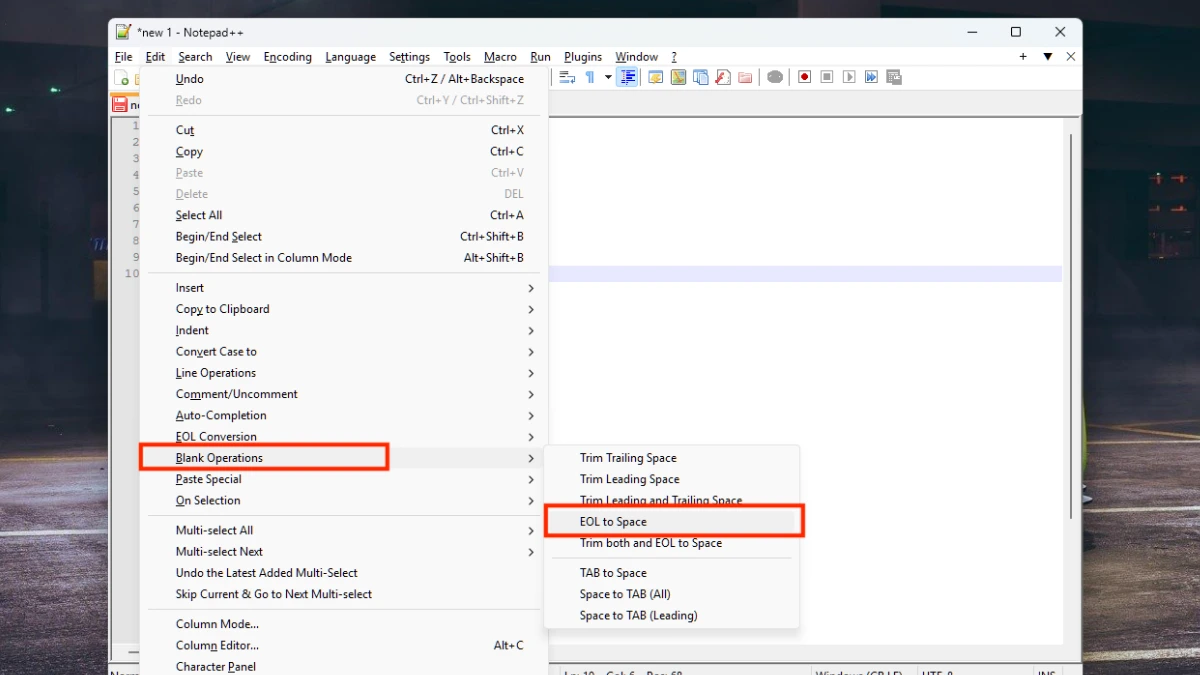This screenshot has width=1200, height=675.
Task: Open the Language menu
Action: (351, 57)
